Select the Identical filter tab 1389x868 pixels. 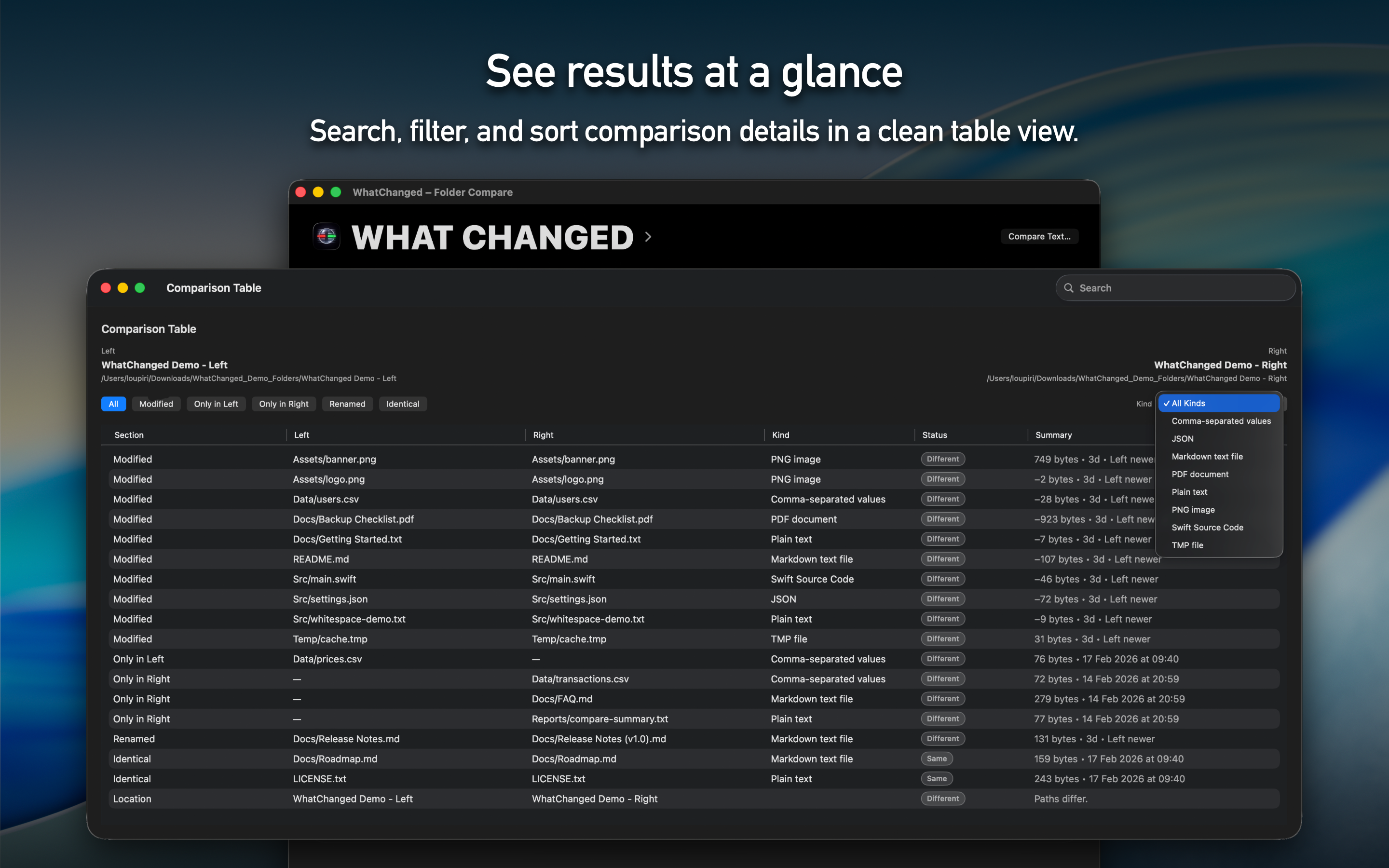click(402, 404)
